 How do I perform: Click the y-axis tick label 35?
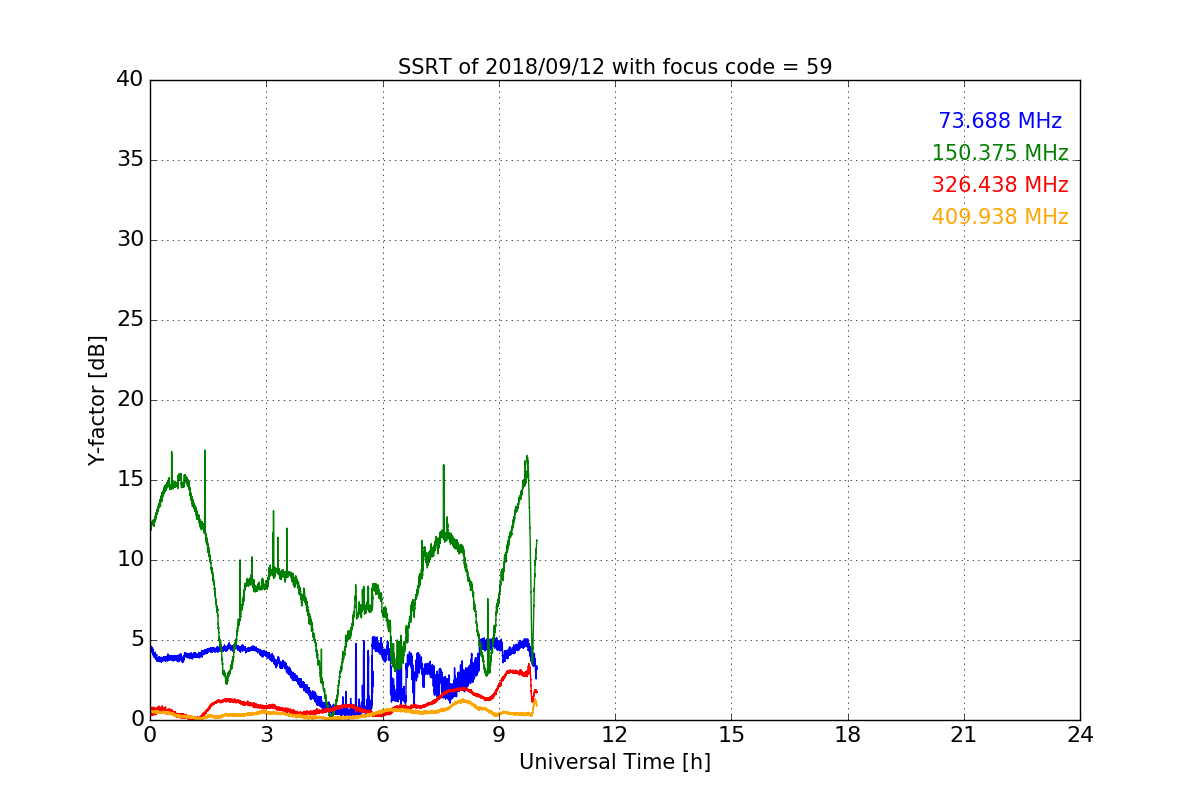(130, 160)
